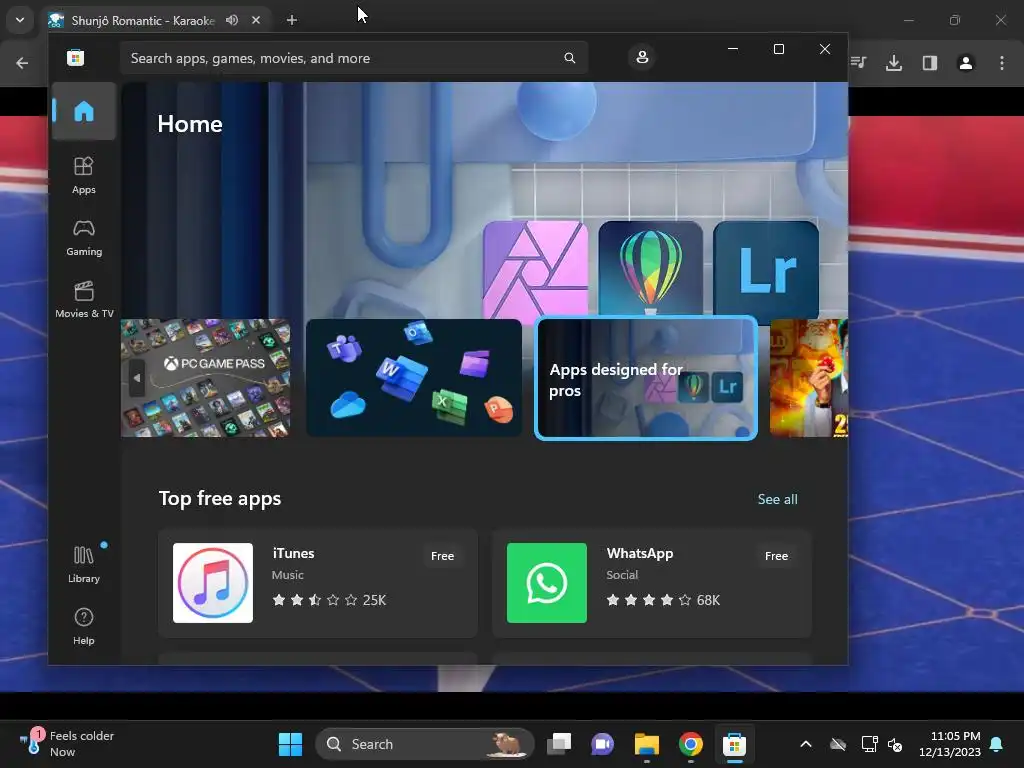This screenshot has height=768, width=1024.
Task: Open the iTunes app icon
Action: [x=213, y=583]
